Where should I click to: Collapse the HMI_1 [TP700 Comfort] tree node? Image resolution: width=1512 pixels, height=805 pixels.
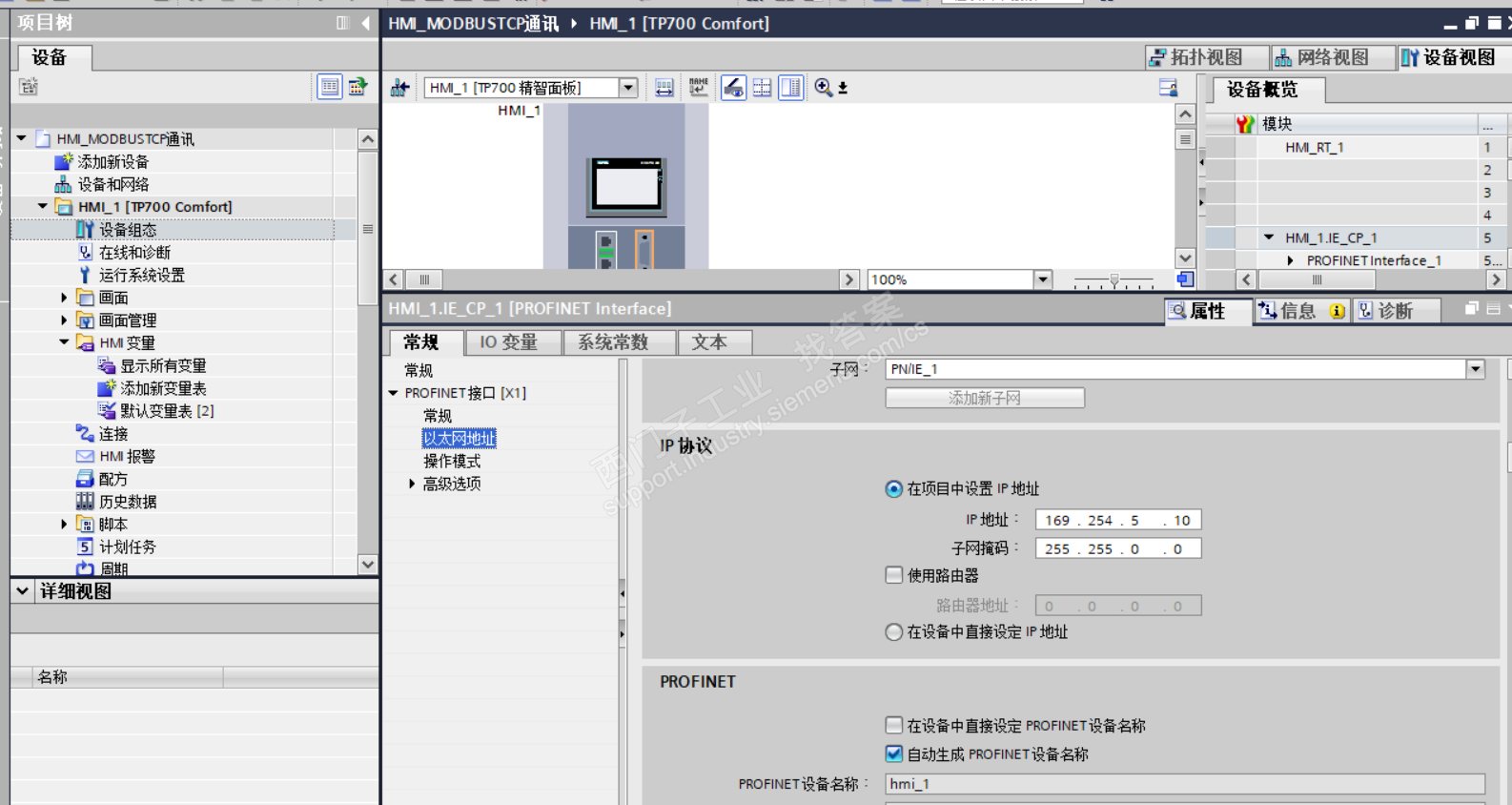(x=42, y=207)
